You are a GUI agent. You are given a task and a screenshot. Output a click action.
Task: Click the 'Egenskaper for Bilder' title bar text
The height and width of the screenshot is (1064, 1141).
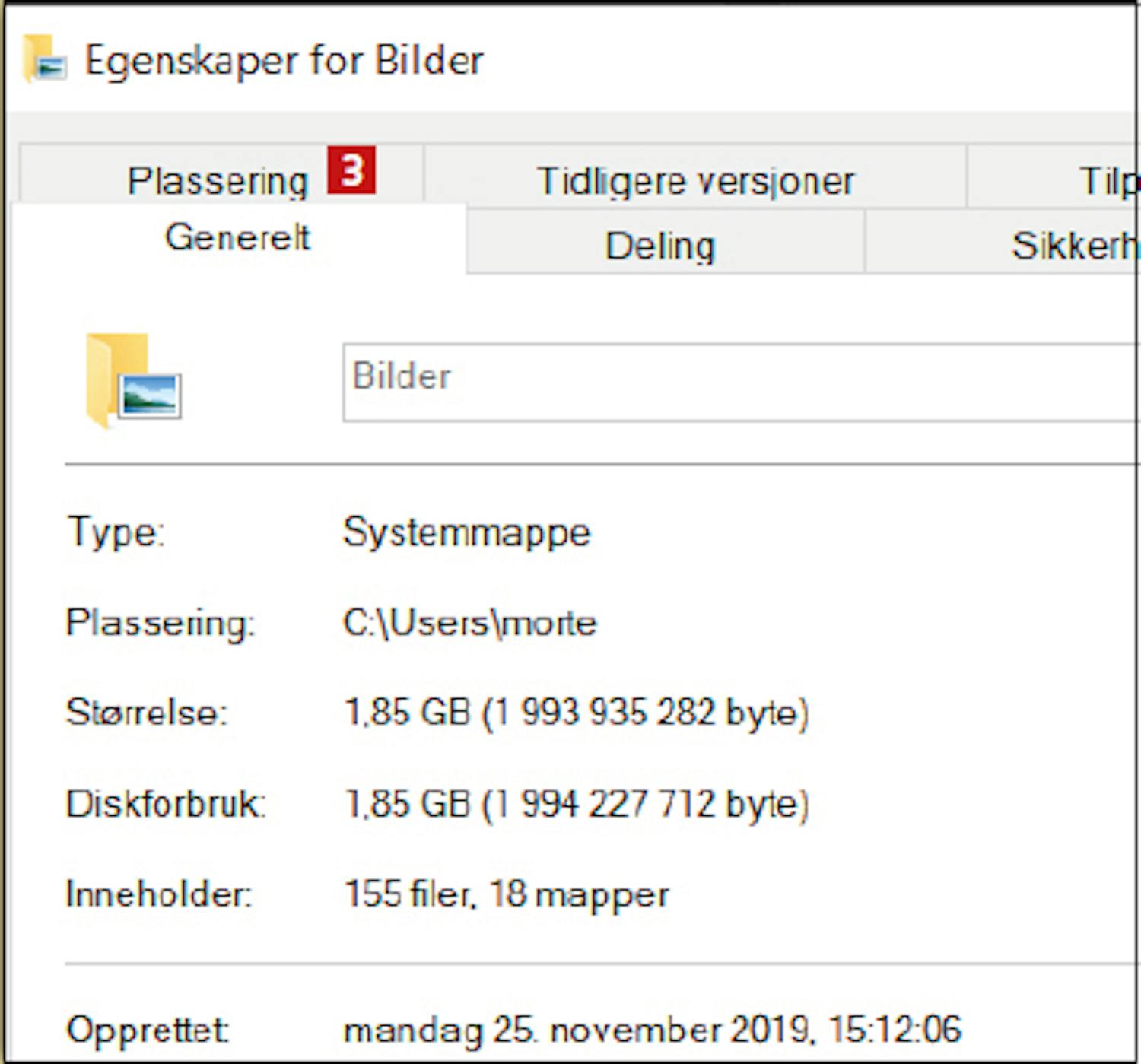(284, 60)
